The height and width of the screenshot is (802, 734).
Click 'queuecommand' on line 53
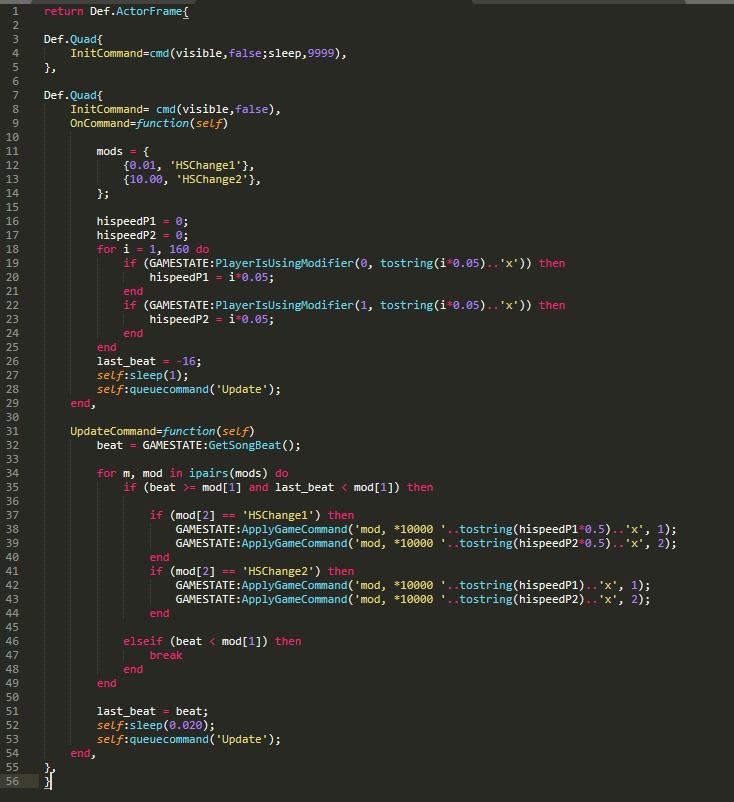tap(169, 739)
